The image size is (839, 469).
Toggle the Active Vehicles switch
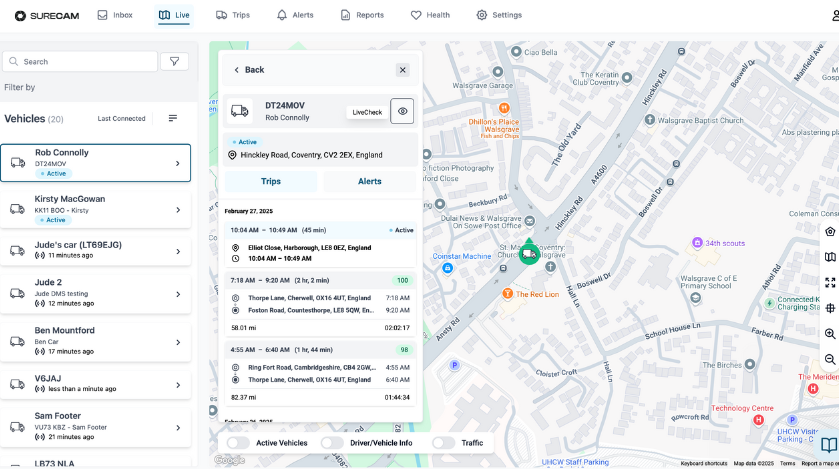coord(238,443)
